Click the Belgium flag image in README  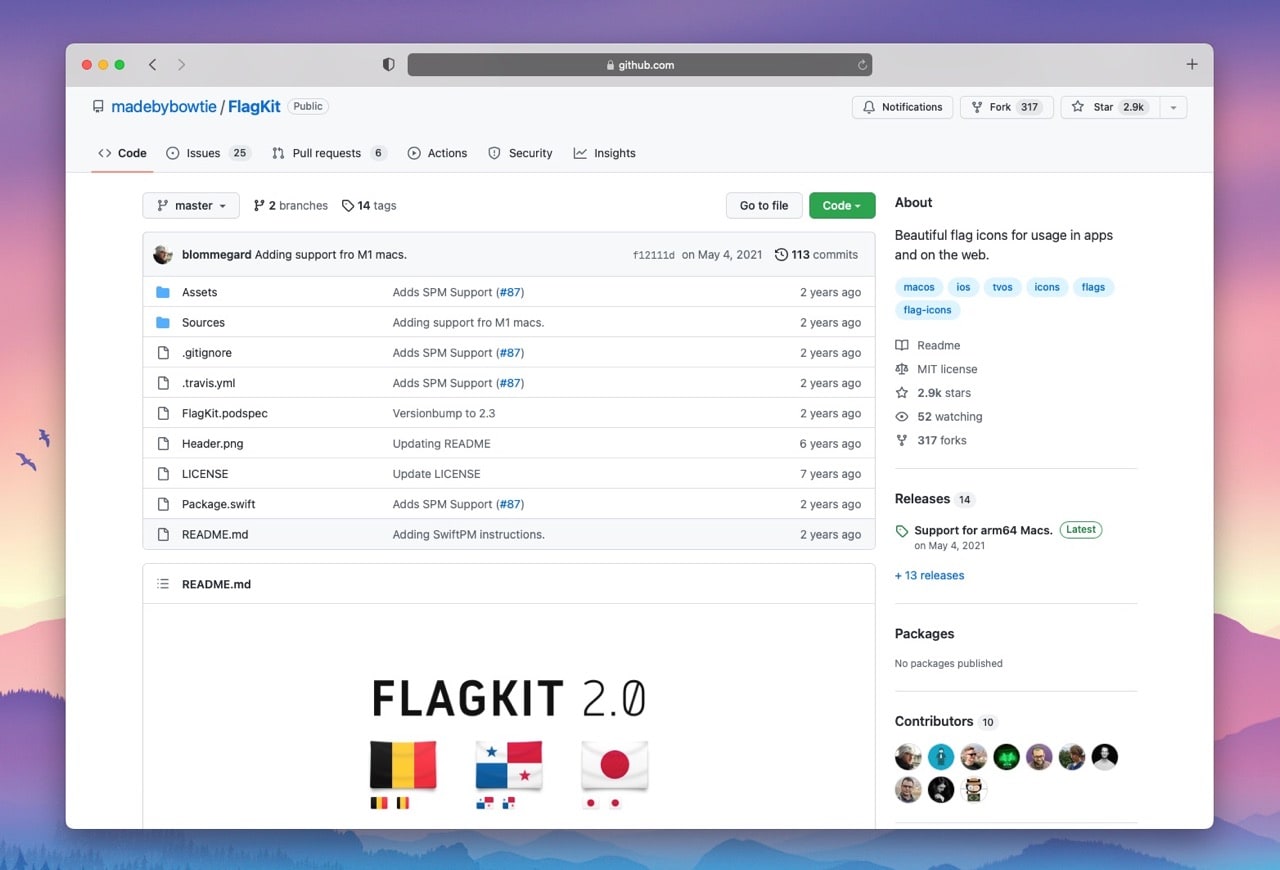coord(403,764)
